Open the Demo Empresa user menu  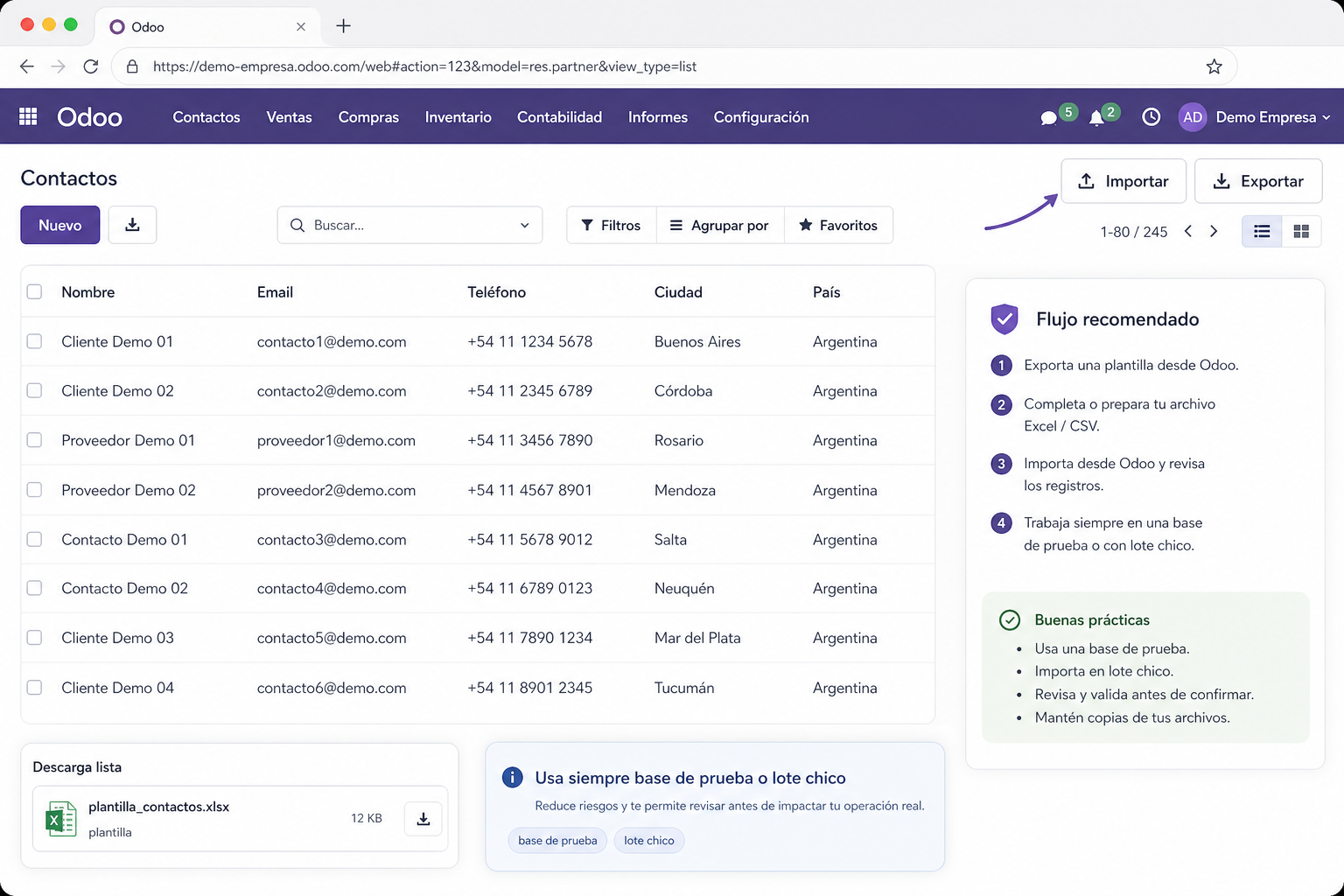1273,117
